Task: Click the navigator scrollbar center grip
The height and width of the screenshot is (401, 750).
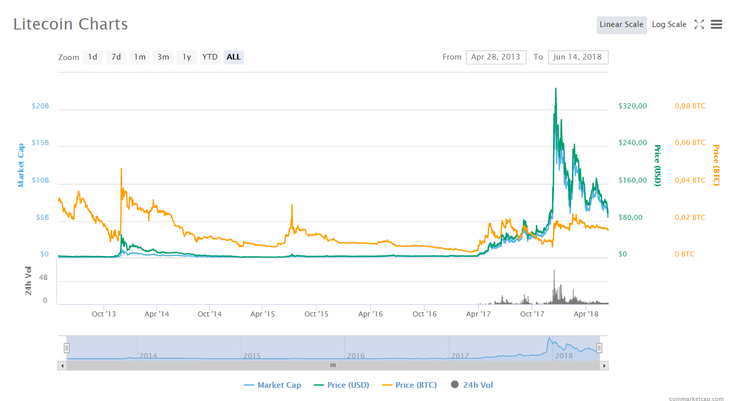Action: click(x=333, y=366)
